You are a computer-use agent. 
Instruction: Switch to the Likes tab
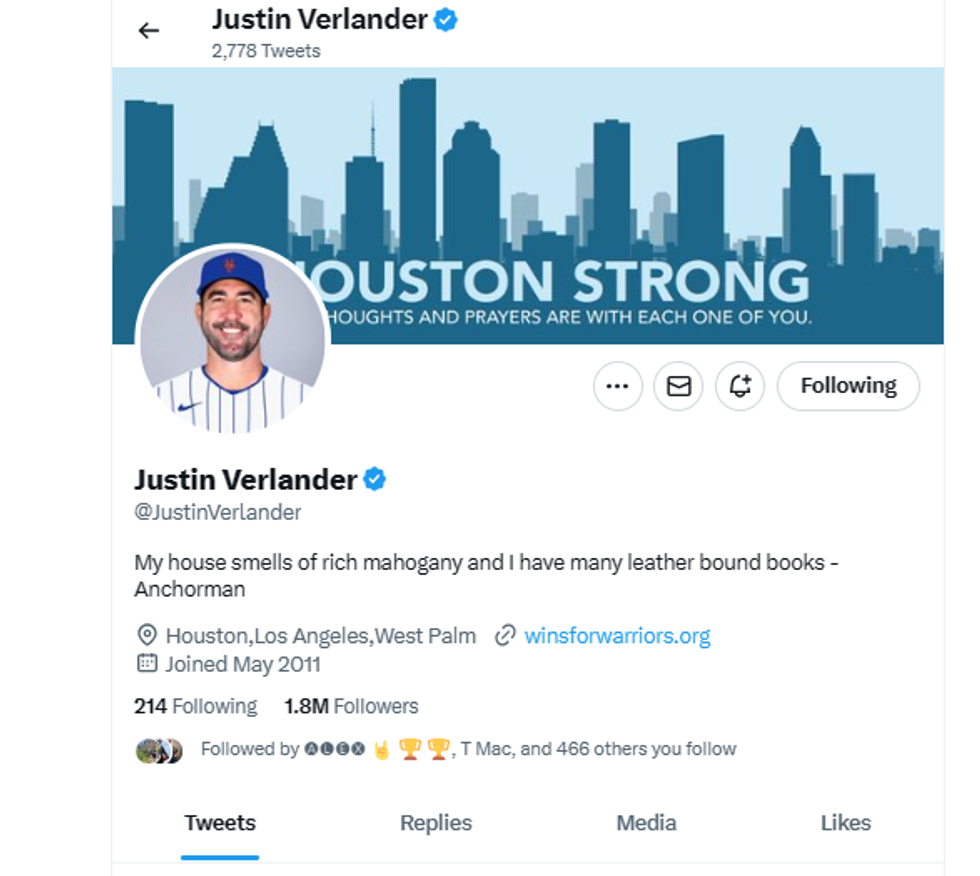pos(845,823)
